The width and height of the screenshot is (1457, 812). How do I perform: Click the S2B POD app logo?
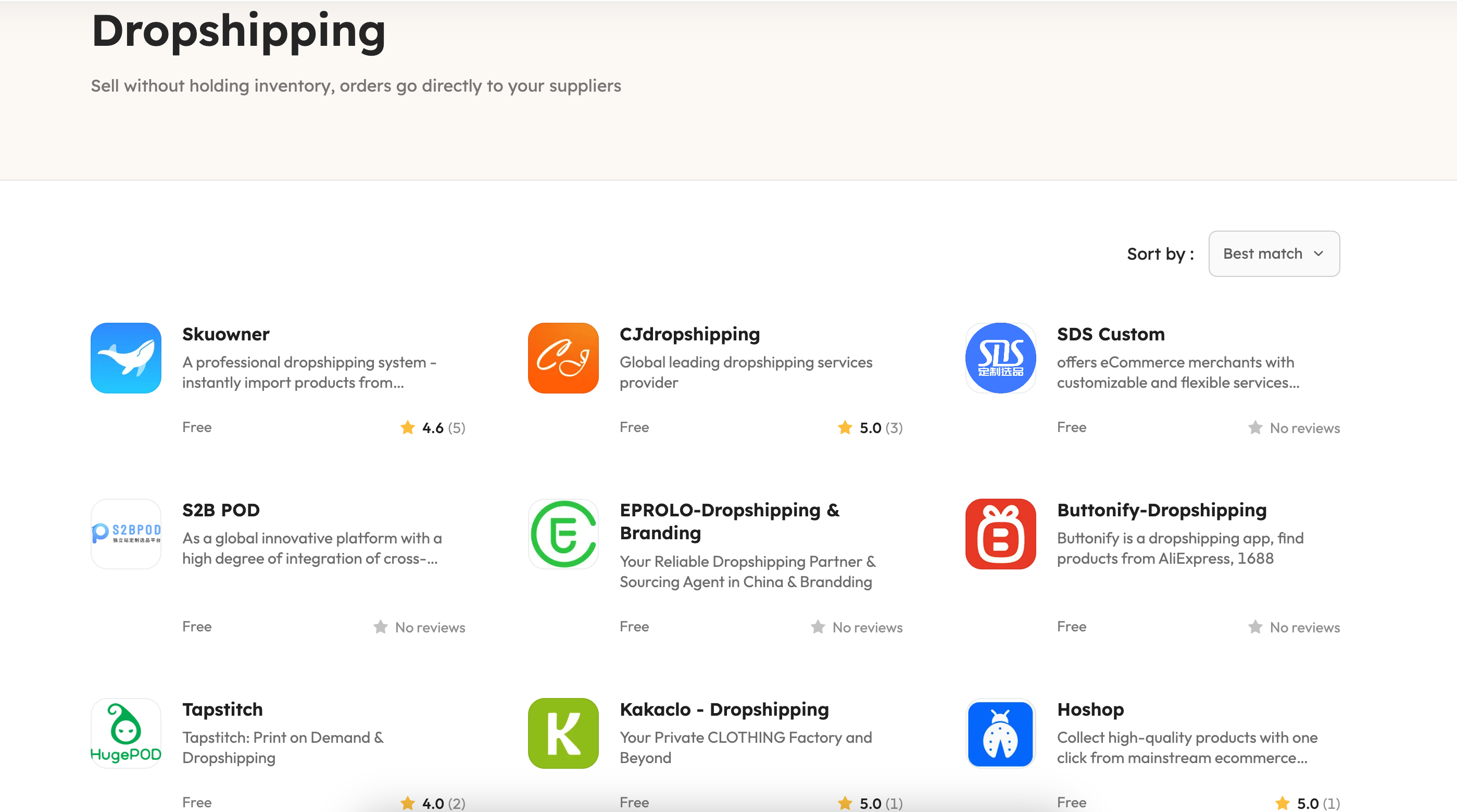[x=125, y=534]
